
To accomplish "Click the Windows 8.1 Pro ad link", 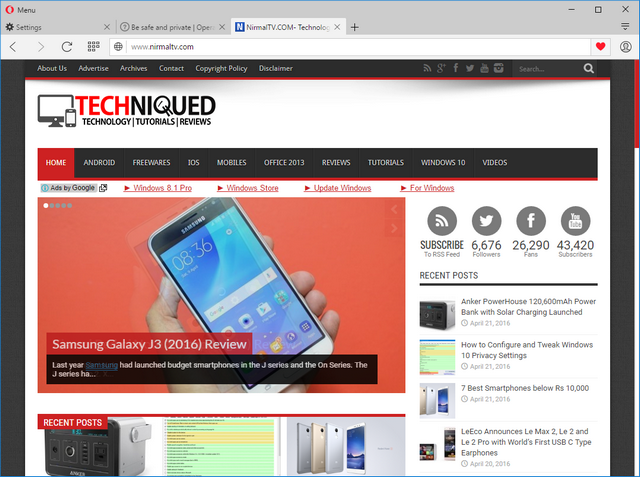I will click(x=158, y=188).
